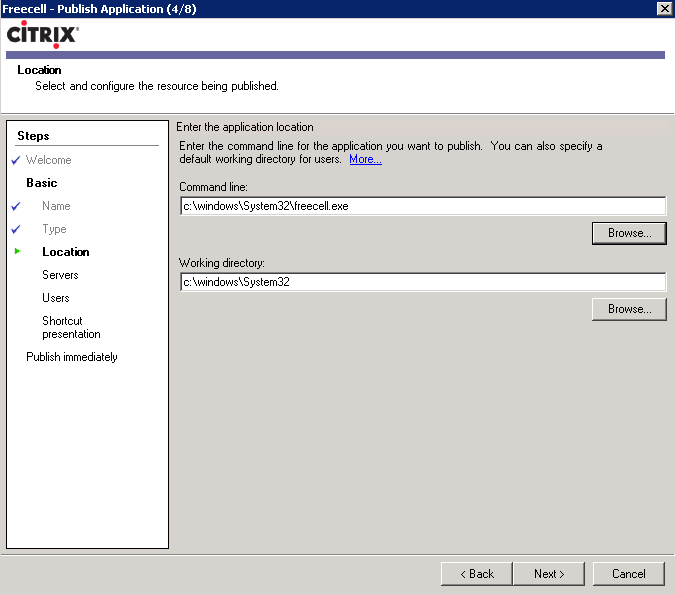The image size is (676, 595).
Task: Select the Name step
Action: point(56,206)
